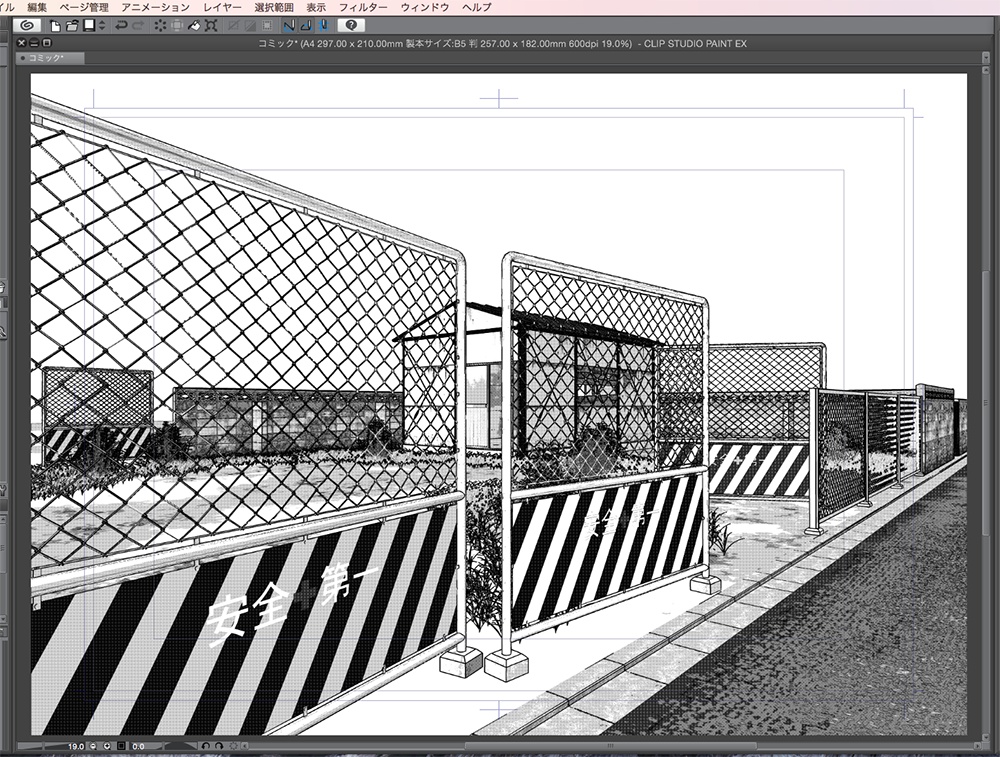Activate scale/rotate transform icon
Screen dimensions: 1000x757
pos(211,26)
